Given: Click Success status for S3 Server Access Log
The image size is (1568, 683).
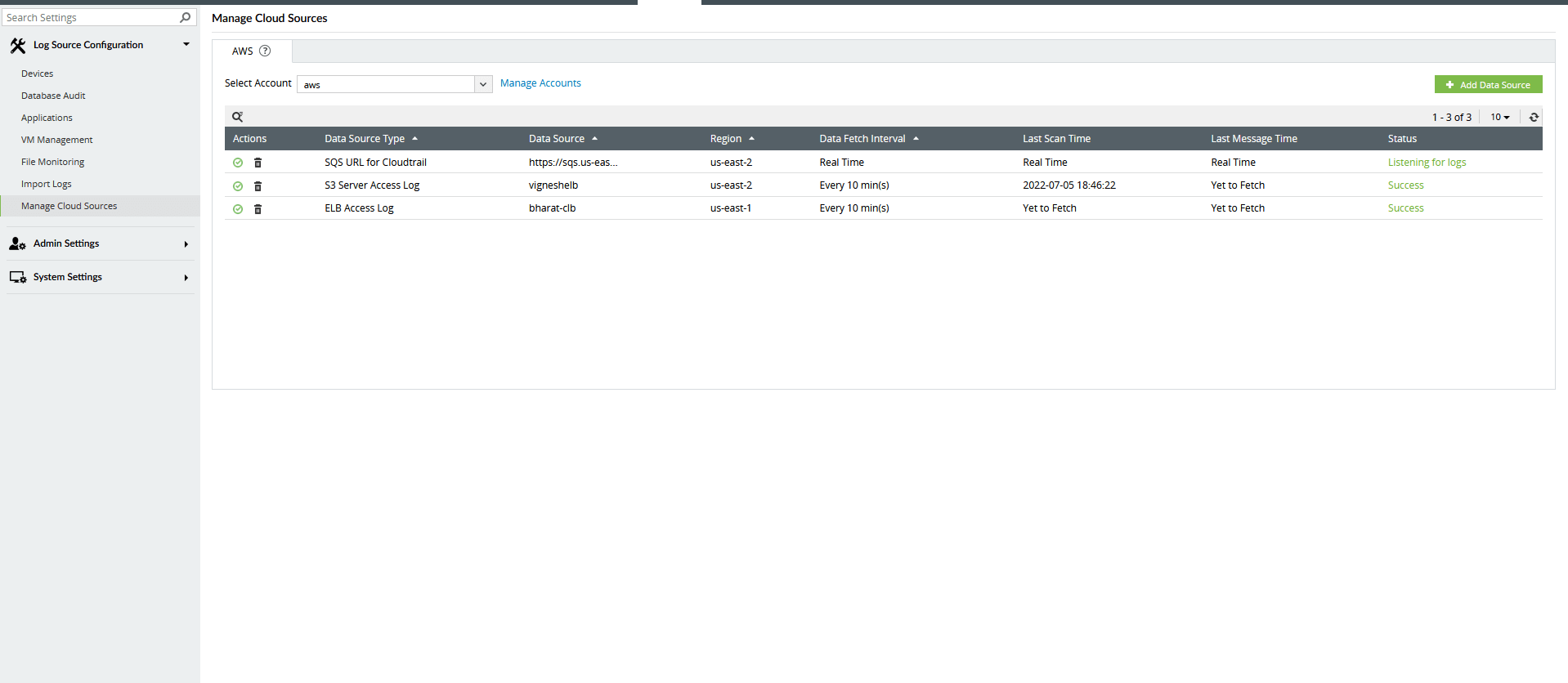Looking at the screenshot, I should [x=1405, y=185].
